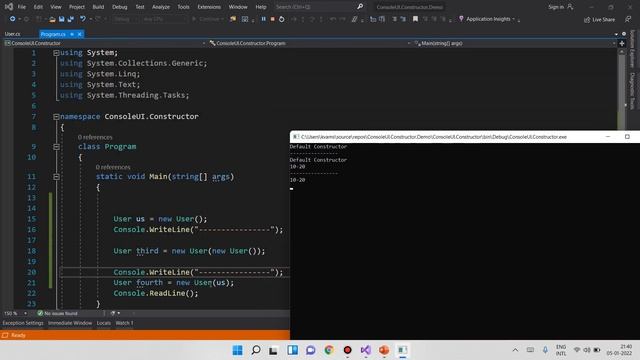This screenshot has width=640, height=360.
Task: Restart the debug session icon
Action: click(282, 19)
